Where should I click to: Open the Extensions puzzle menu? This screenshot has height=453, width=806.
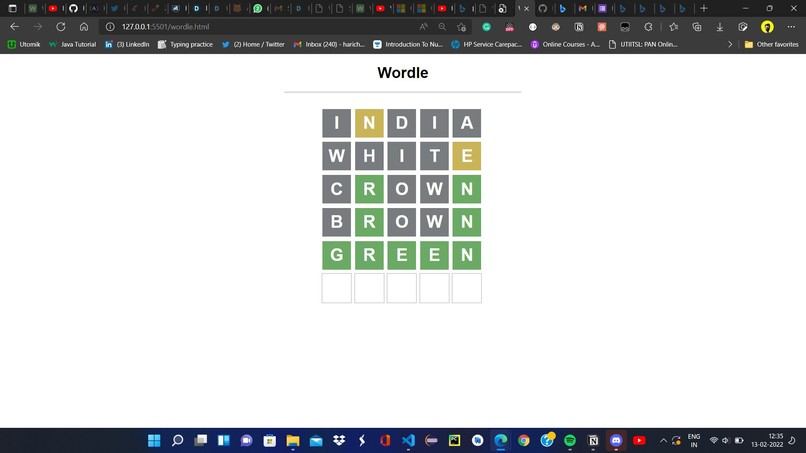click(648, 27)
